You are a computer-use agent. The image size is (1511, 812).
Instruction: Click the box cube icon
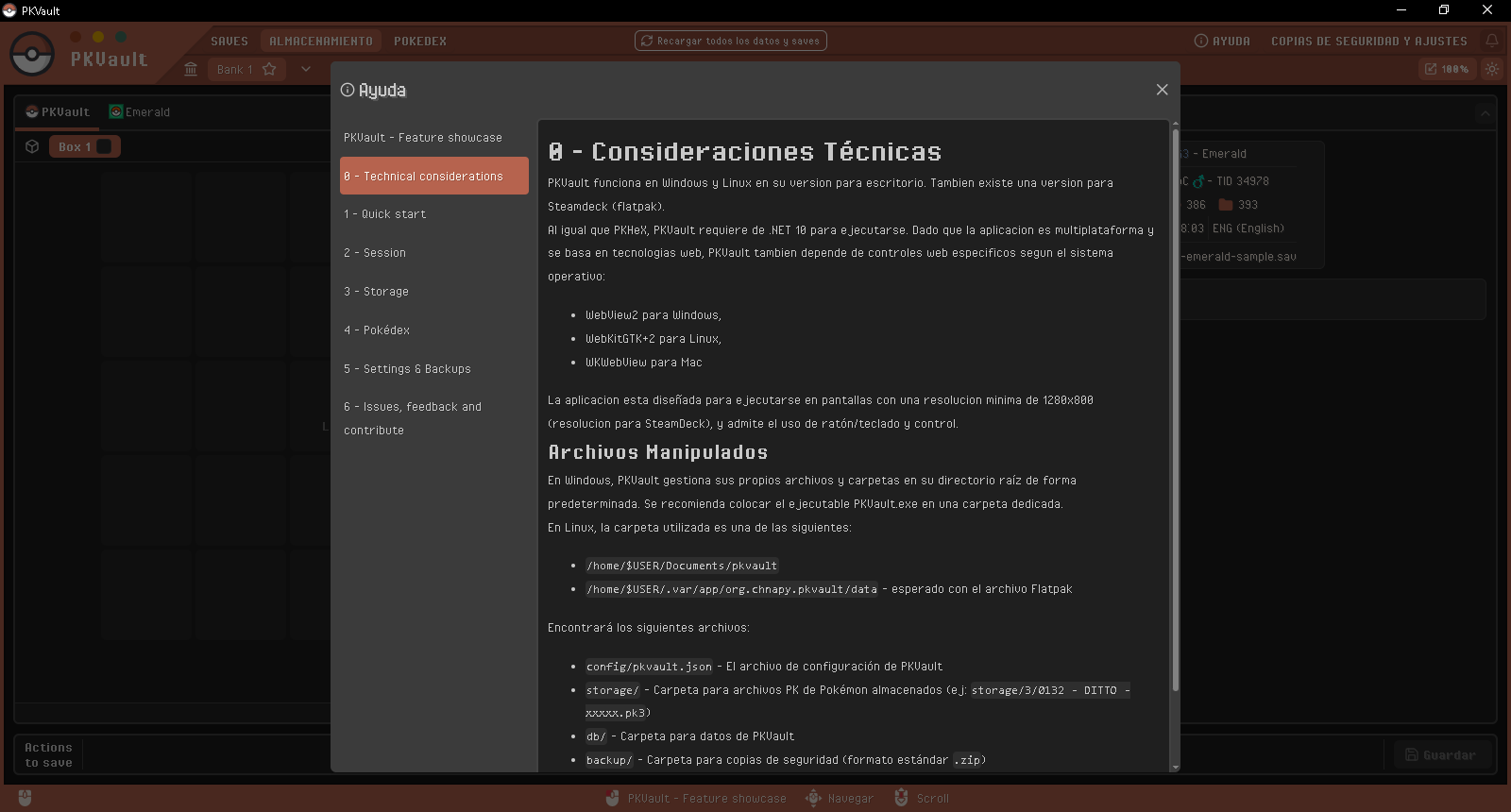[32, 146]
